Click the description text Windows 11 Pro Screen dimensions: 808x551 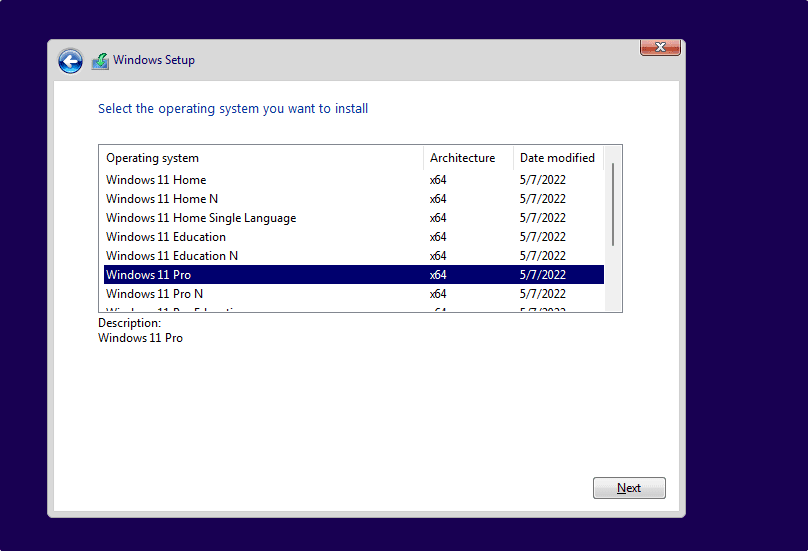tap(141, 338)
